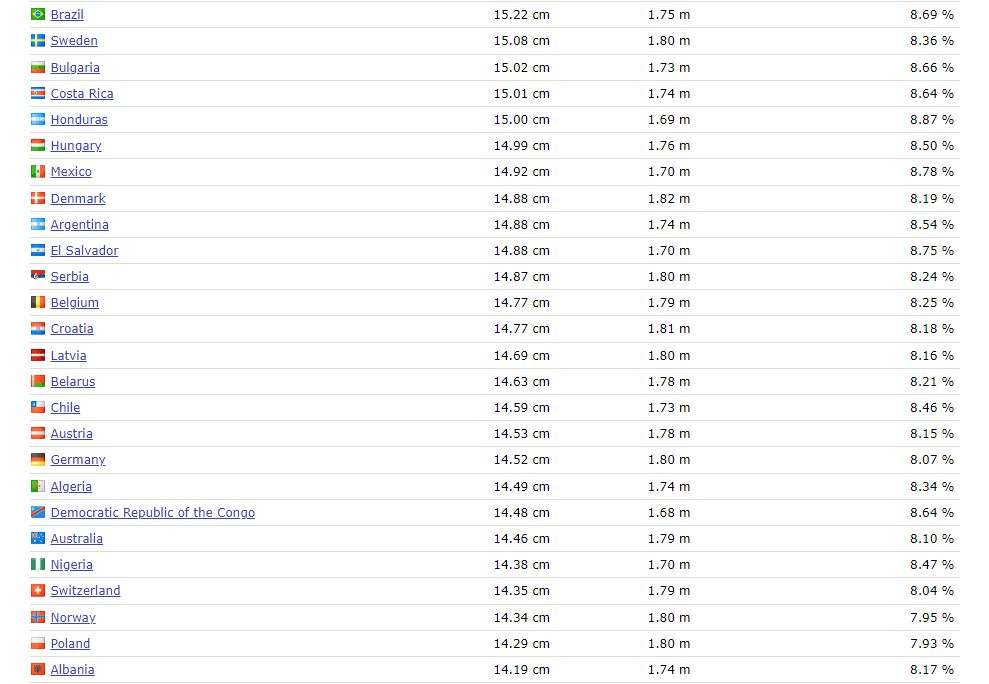This screenshot has height=684, width=989.
Task: Click the Poland link
Action: (x=70, y=644)
